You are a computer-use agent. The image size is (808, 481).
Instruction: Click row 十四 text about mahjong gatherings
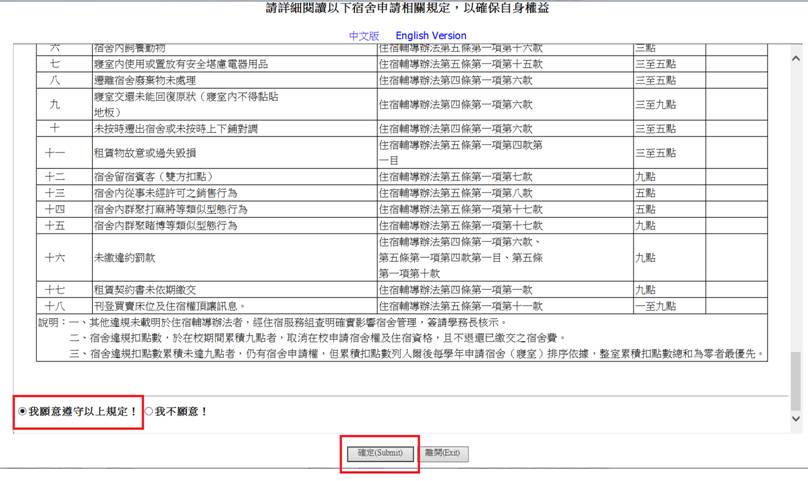pyautogui.click(x=165, y=209)
